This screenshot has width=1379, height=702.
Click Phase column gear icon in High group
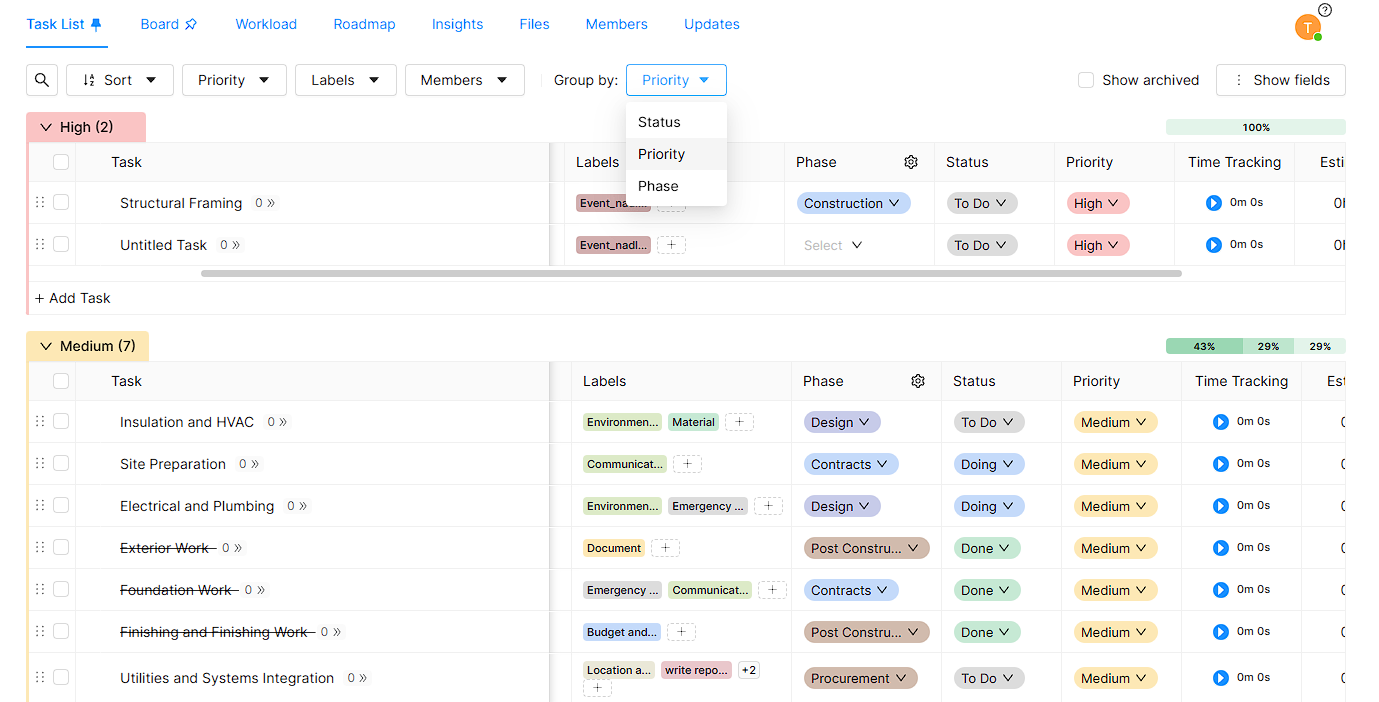tap(911, 162)
